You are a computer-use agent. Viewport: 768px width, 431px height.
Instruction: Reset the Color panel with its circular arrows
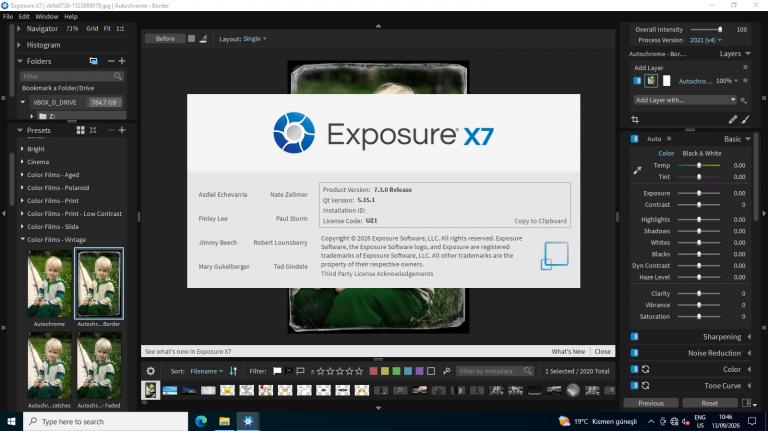(x=646, y=369)
